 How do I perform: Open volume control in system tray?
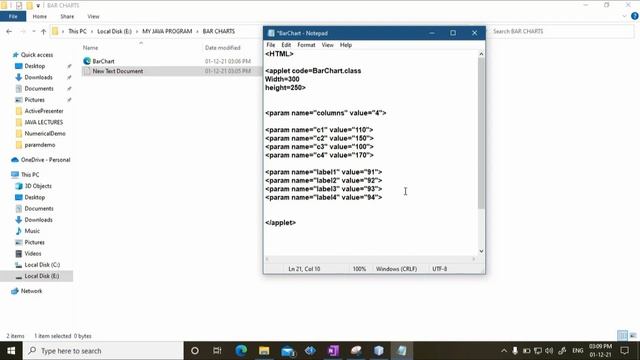pyautogui.click(x=549, y=351)
